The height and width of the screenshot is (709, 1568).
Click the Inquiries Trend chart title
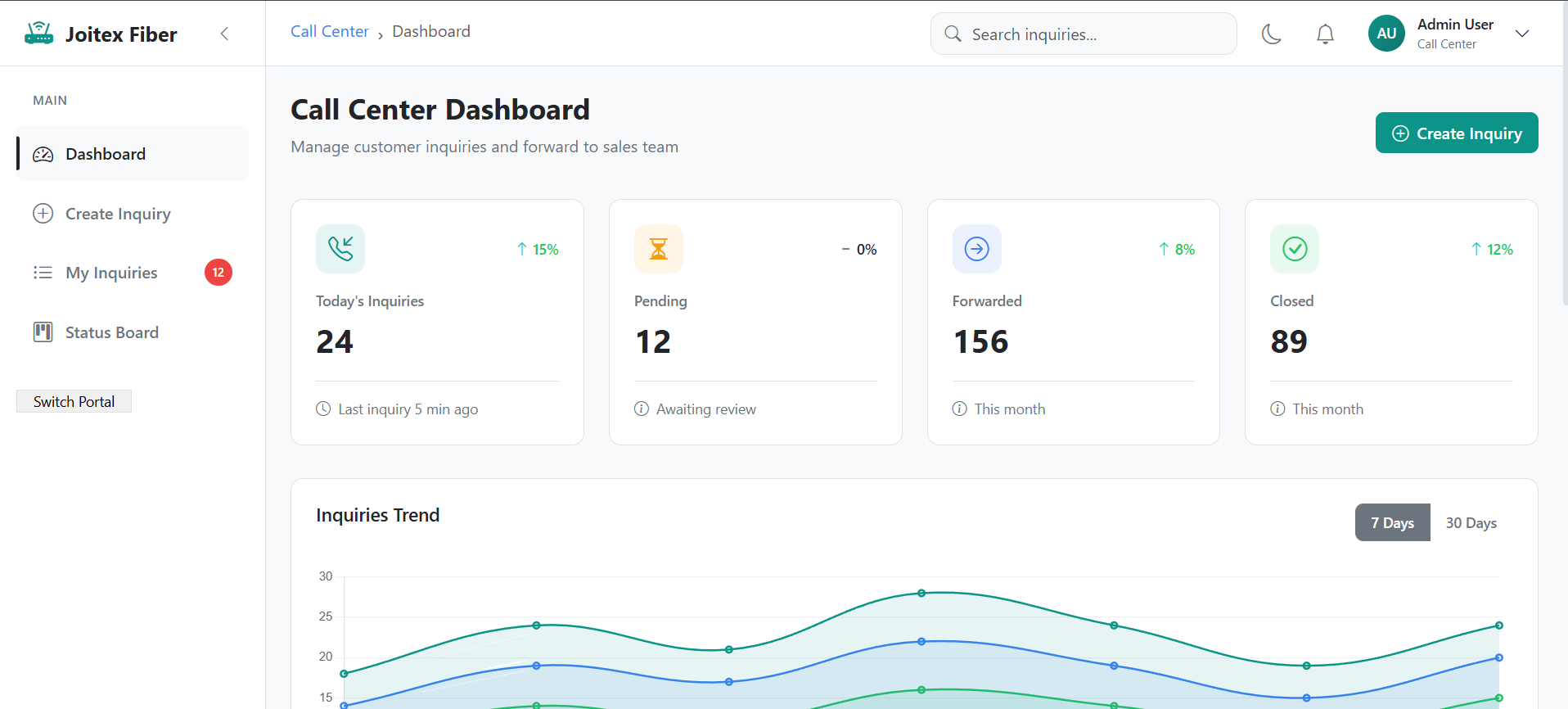click(x=378, y=515)
